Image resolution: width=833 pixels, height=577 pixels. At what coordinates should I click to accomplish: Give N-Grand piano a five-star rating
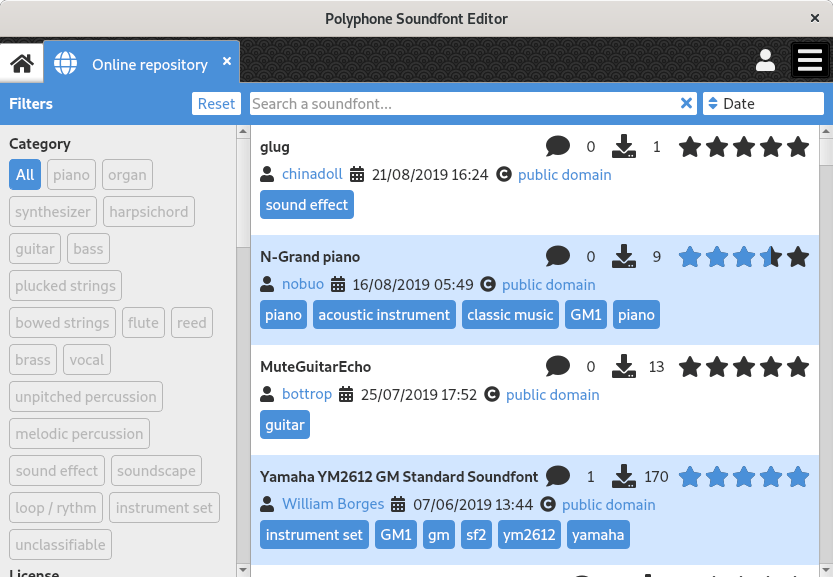pyautogui.click(x=797, y=256)
